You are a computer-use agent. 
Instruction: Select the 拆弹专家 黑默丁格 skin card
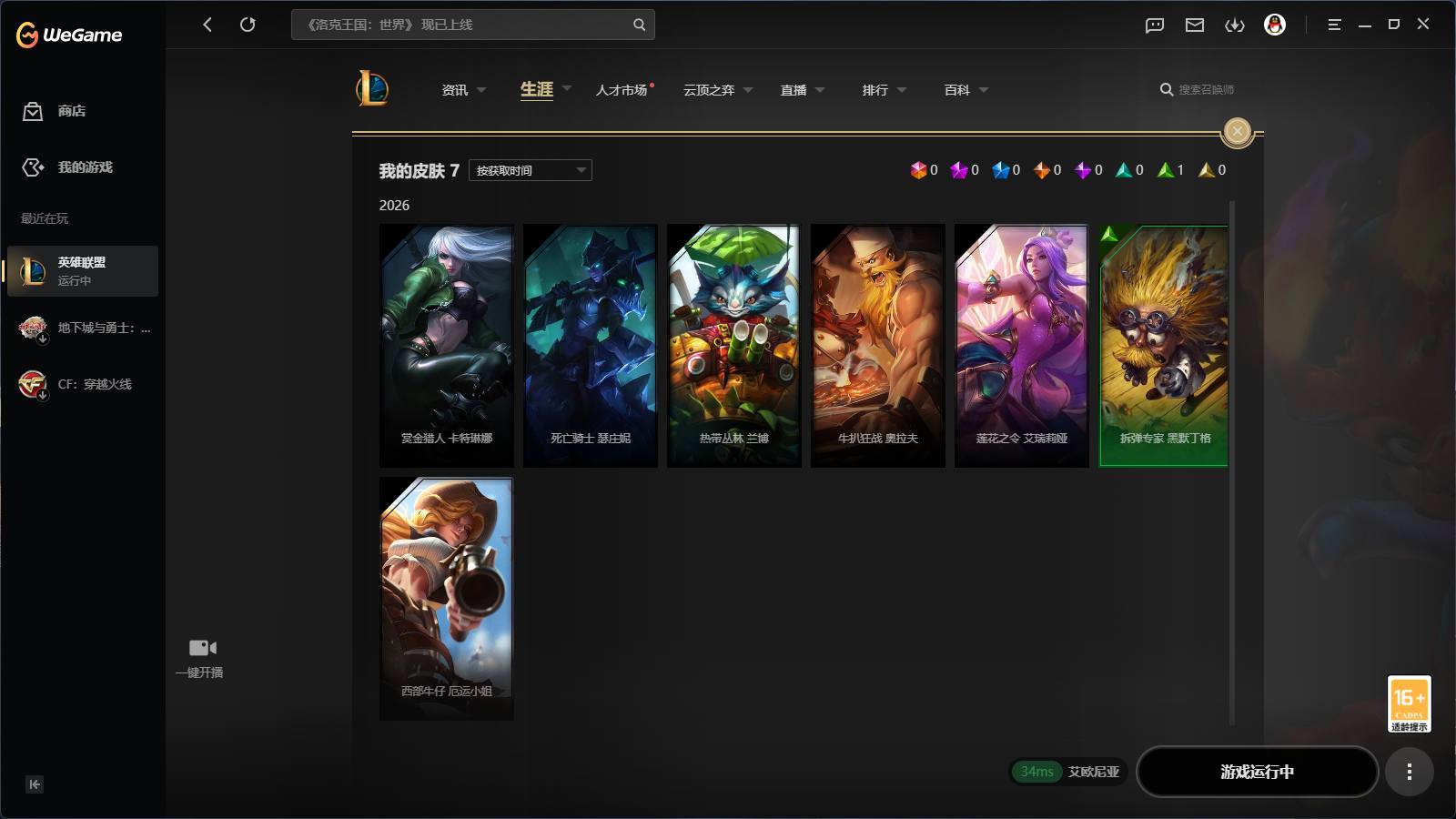coord(1164,346)
